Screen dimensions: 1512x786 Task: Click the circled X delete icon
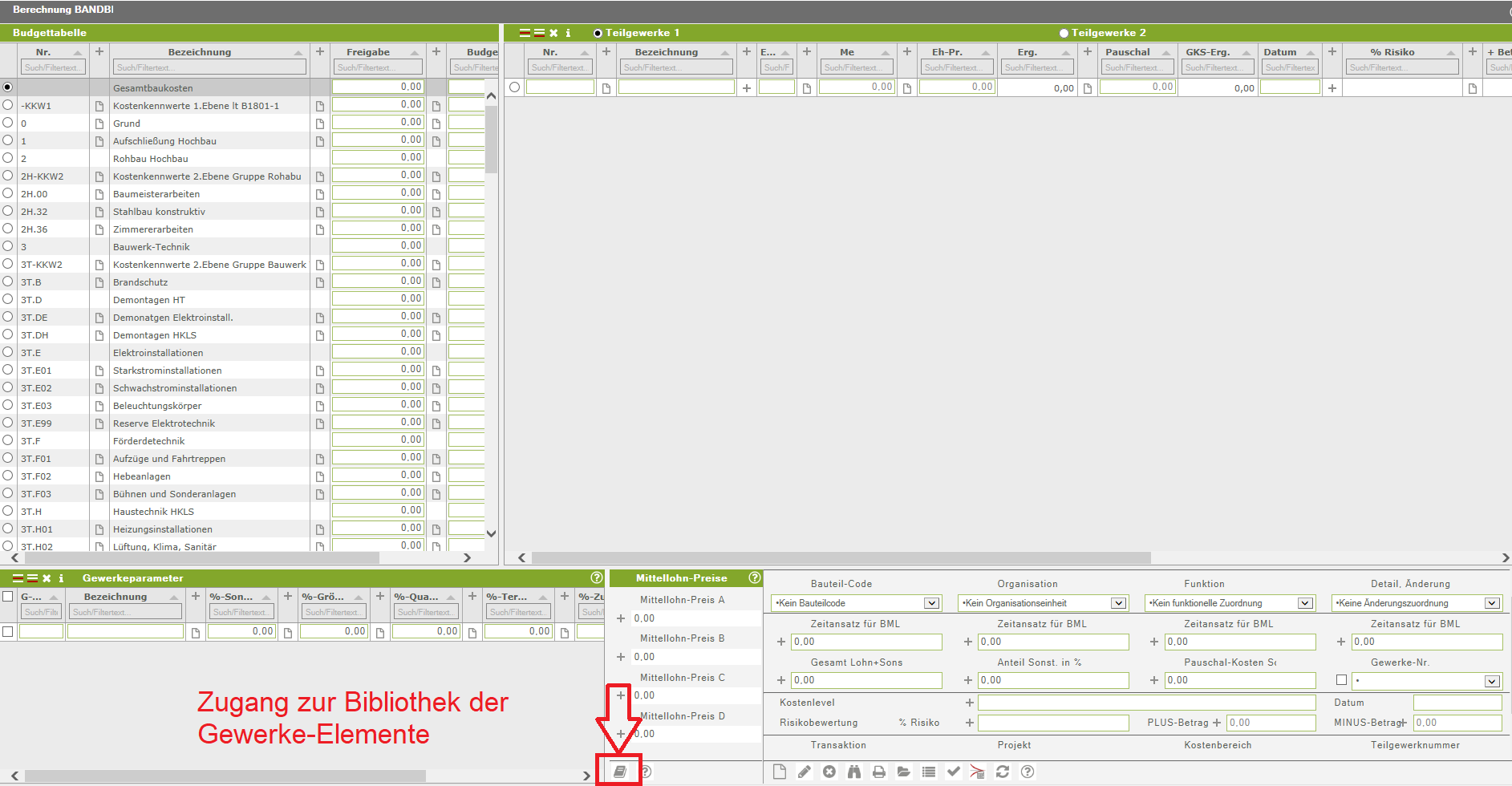pyautogui.click(x=829, y=772)
